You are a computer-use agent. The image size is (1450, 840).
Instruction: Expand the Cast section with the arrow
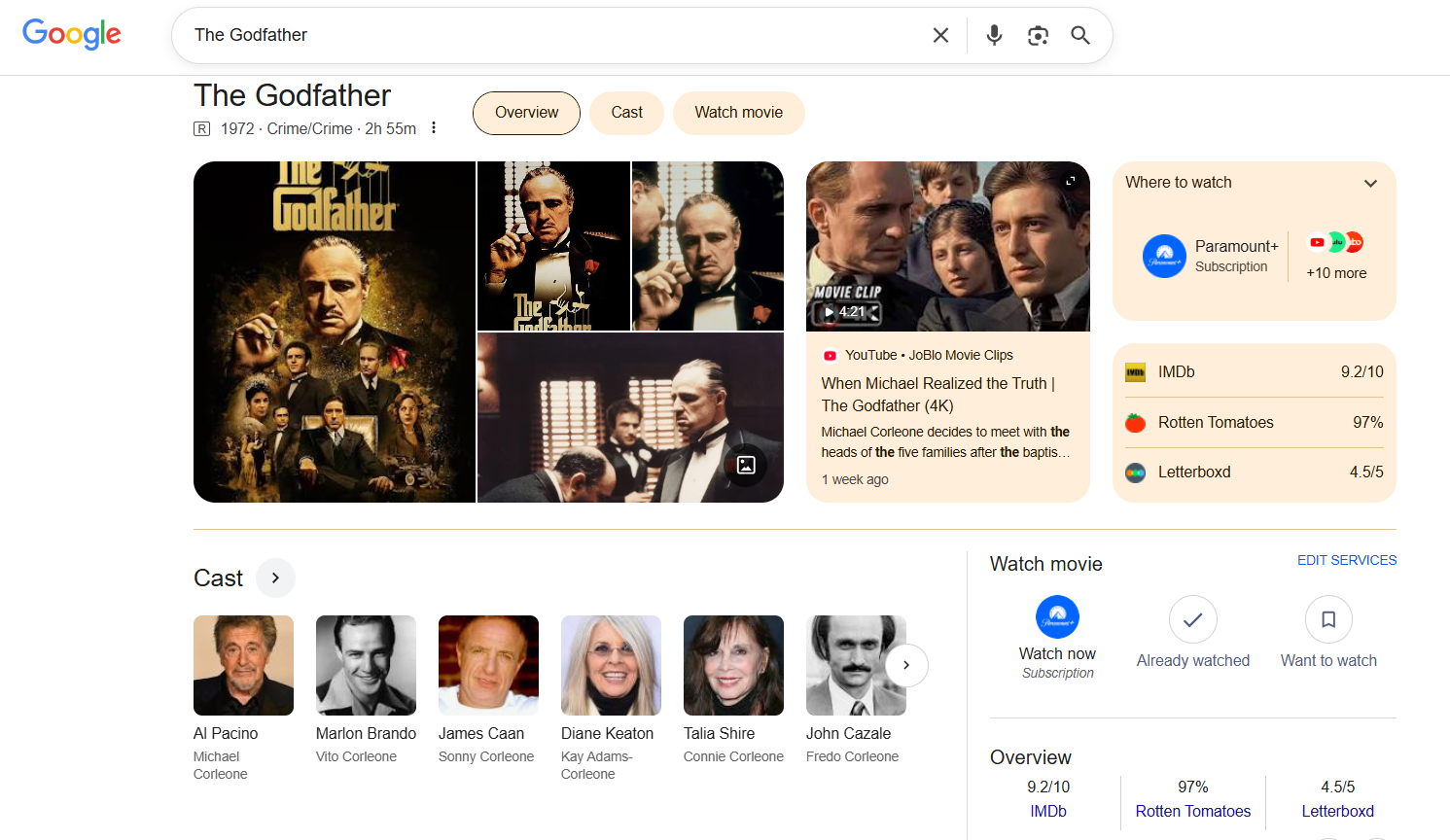275,577
